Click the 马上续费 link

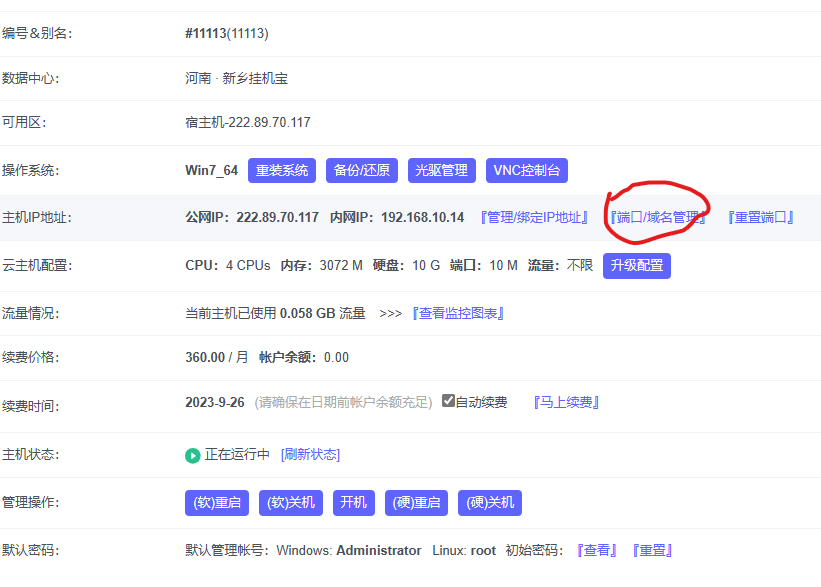[566, 402]
